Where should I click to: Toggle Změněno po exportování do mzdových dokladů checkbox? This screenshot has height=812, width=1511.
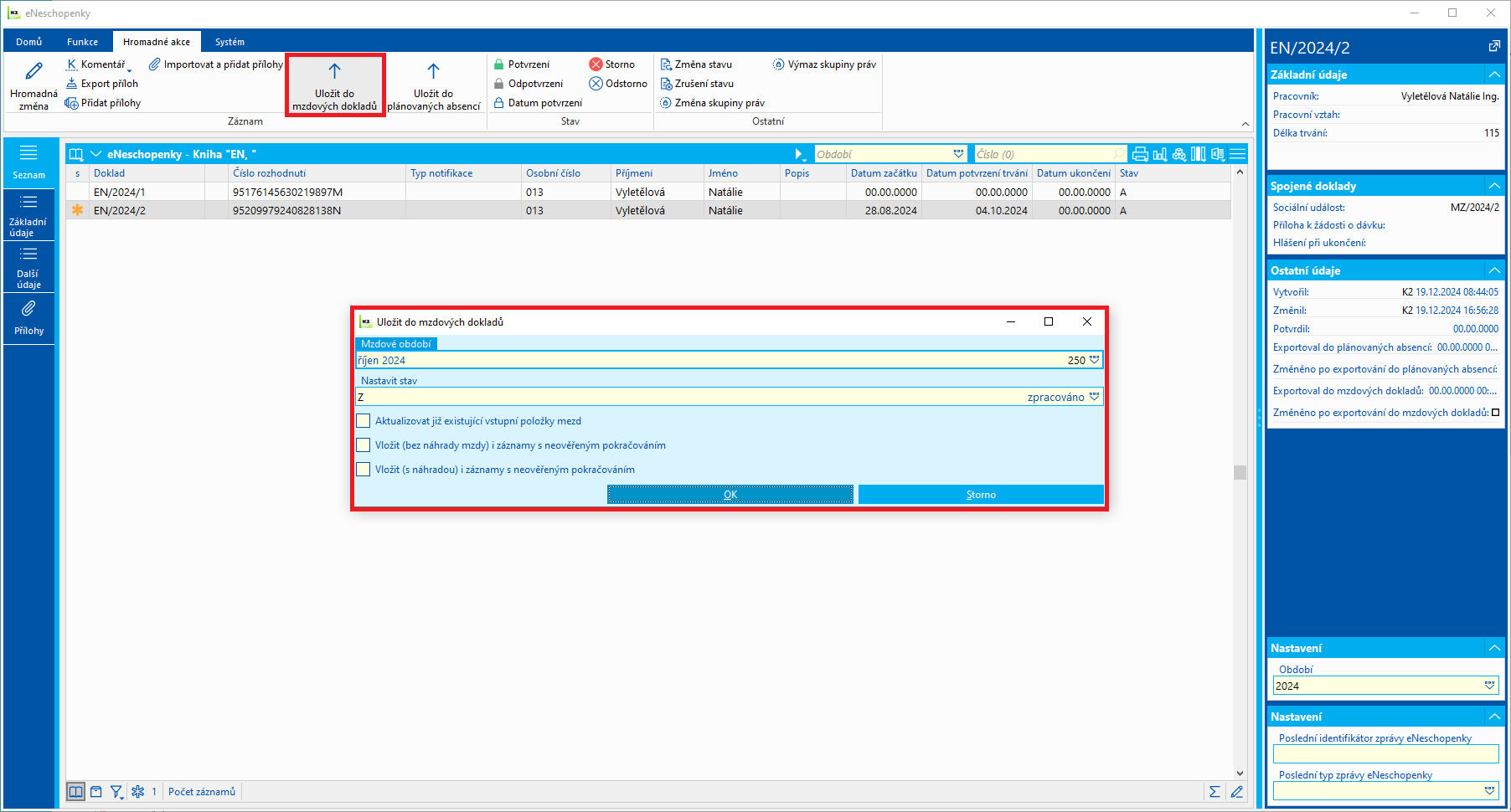[1496, 413]
